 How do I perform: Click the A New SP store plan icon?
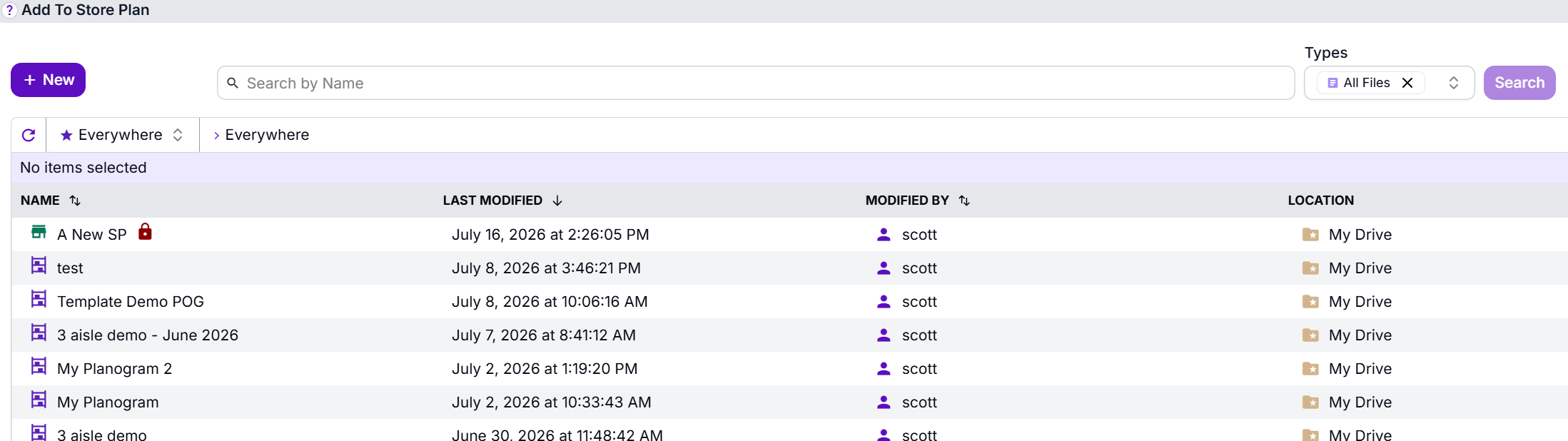click(x=39, y=232)
